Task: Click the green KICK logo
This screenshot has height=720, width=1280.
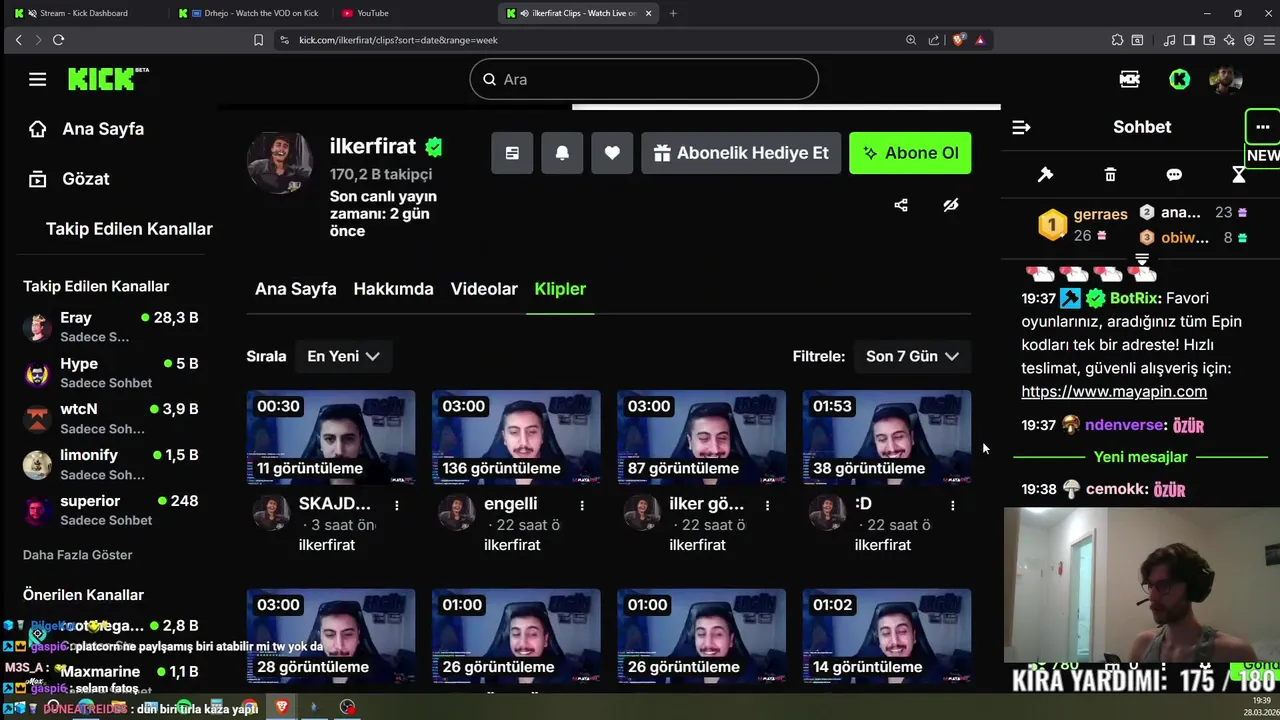Action: pyautogui.click(x=108, y=79)
